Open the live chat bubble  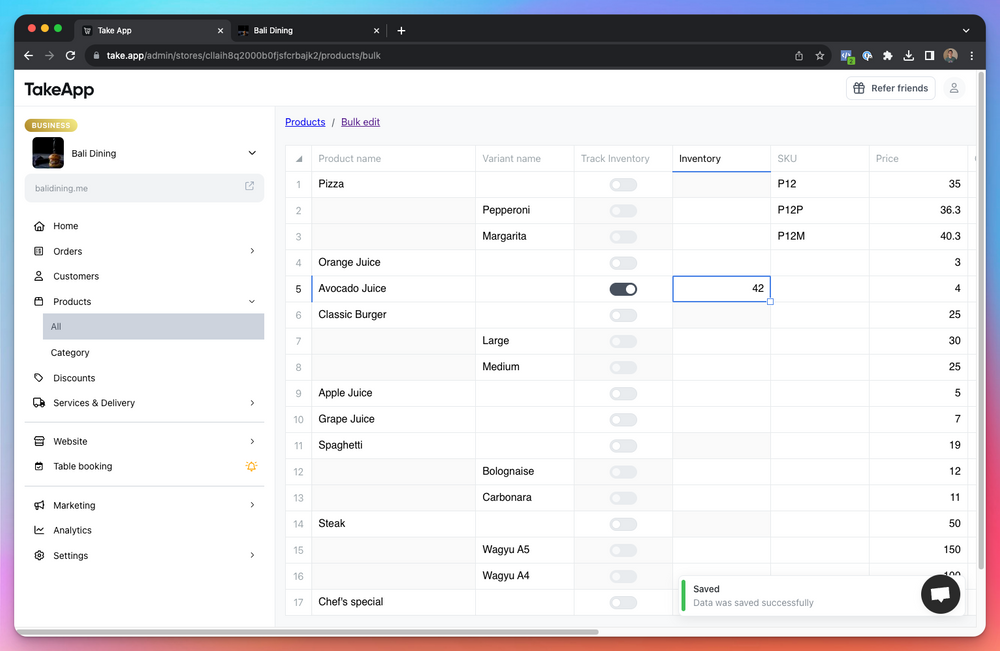(940, 594)
